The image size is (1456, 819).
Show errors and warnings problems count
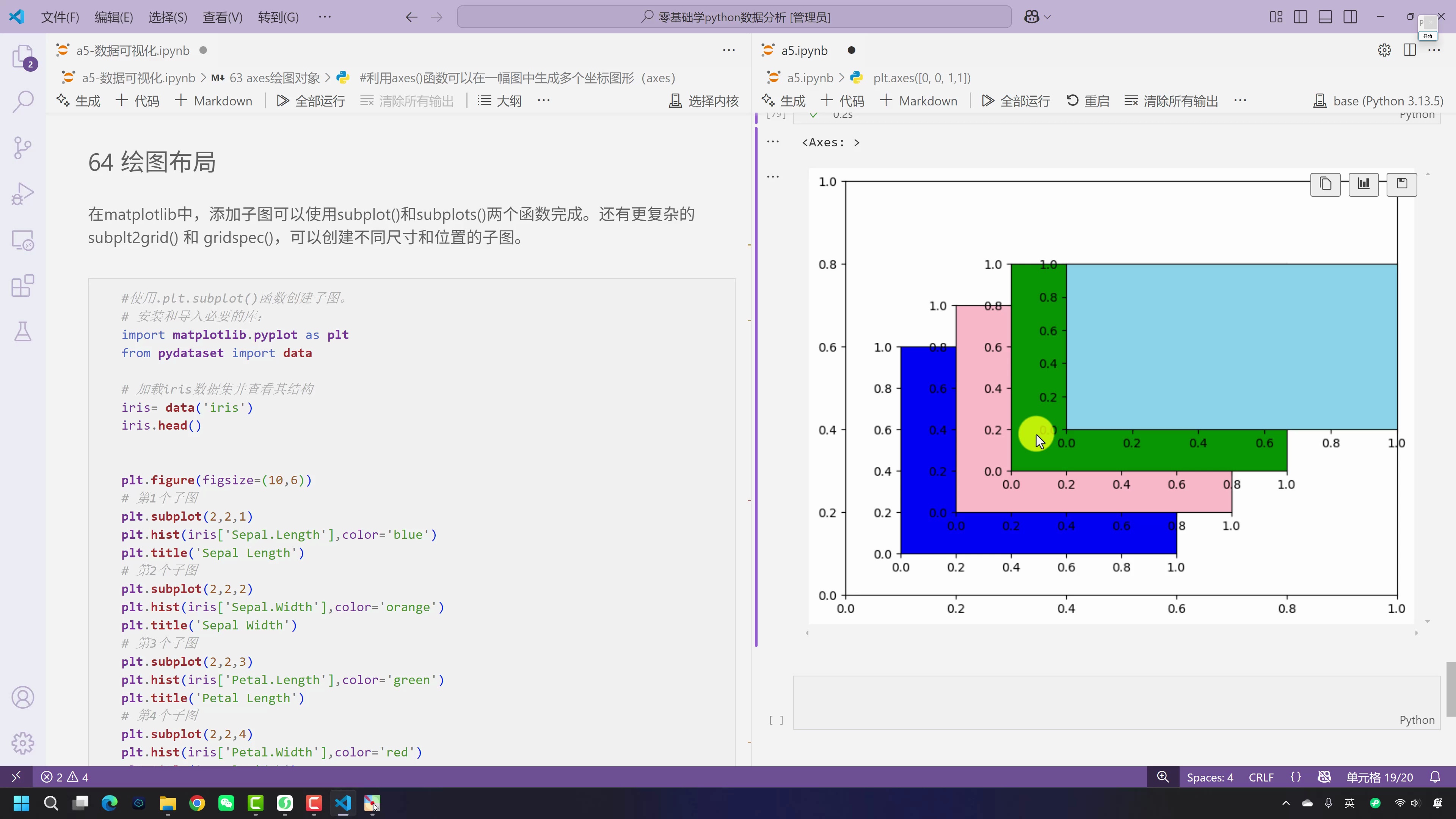[x=65, y=777]
